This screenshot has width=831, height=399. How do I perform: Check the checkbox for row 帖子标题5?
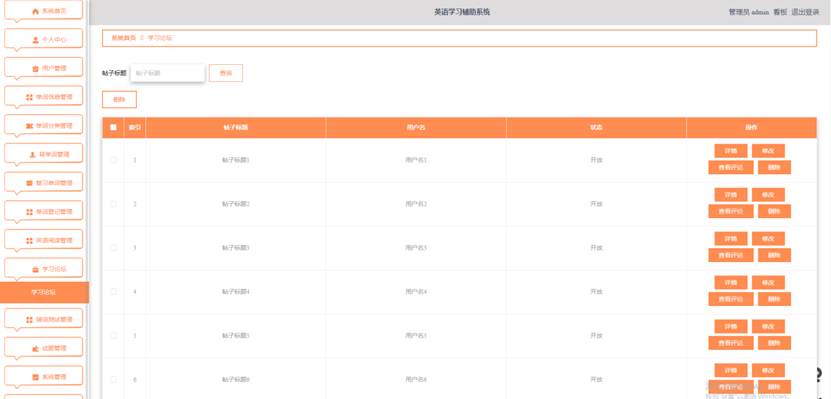[x=113, y=335]
